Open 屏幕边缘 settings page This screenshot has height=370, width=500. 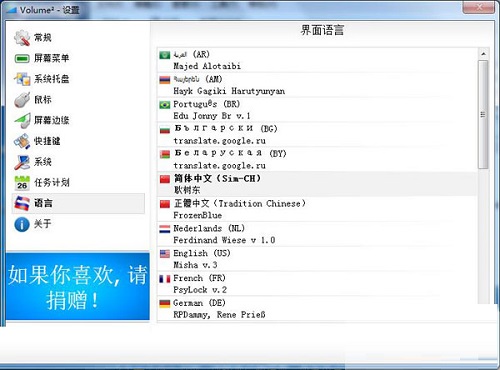[x=51, y=120]
